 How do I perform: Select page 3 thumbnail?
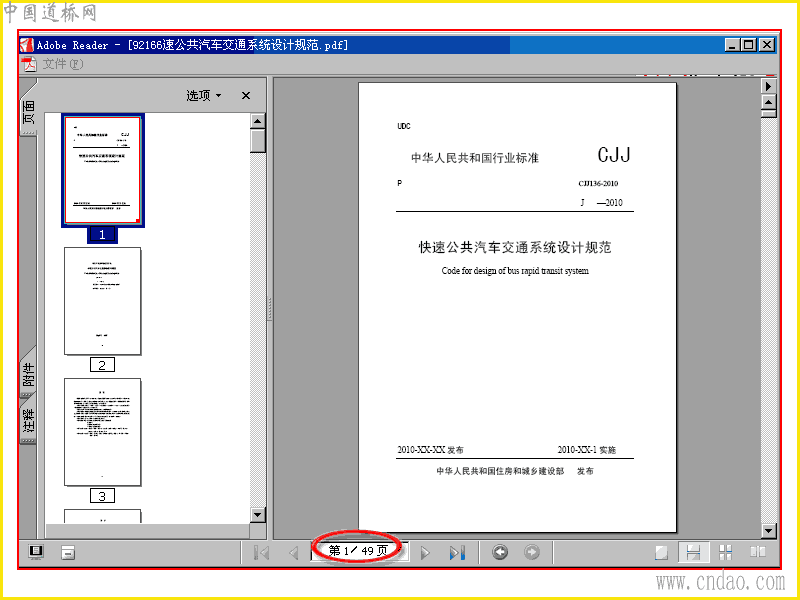pos(103,432)
